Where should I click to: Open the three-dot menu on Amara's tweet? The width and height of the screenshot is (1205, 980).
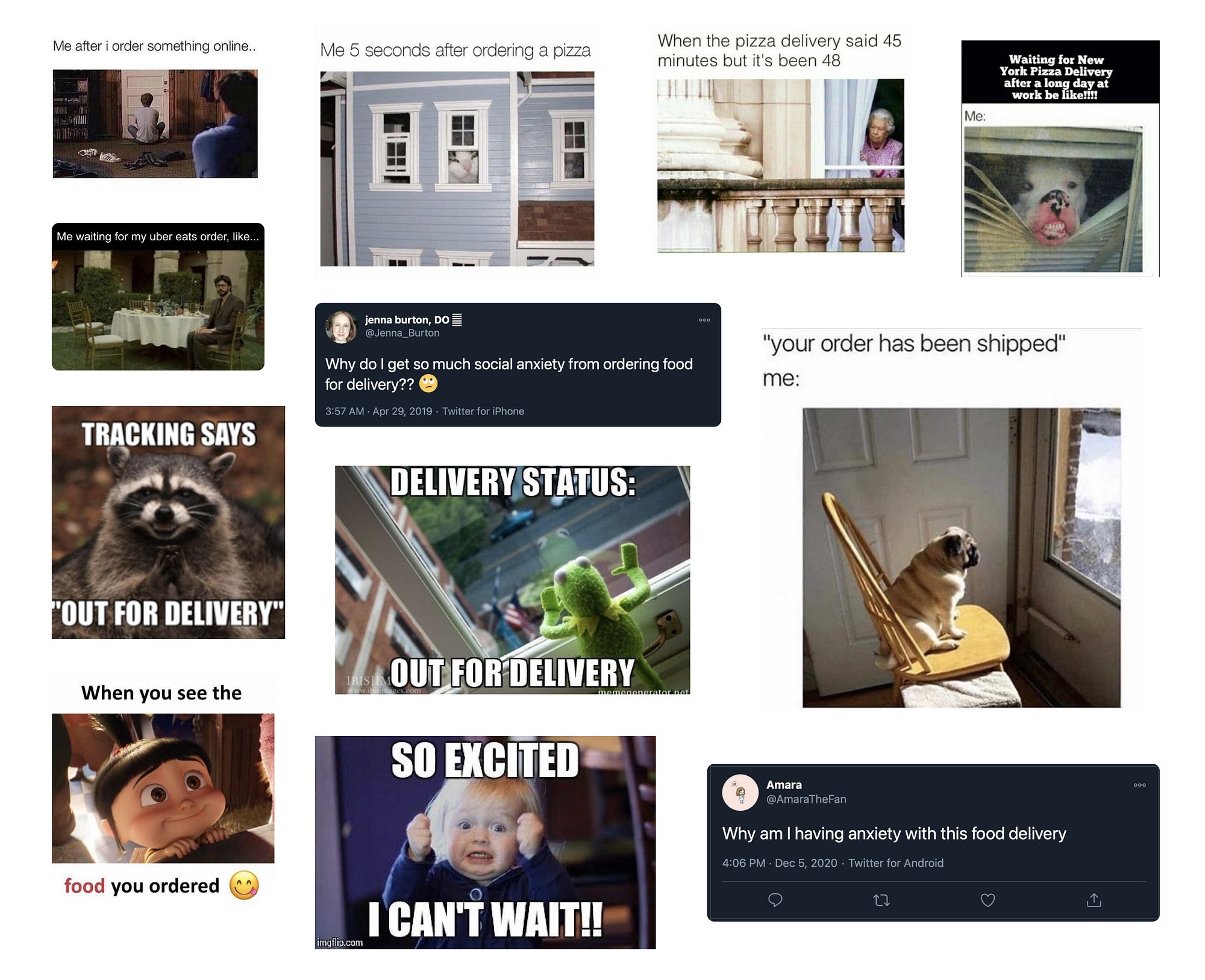pyautogui.click(x=1139, y=785)
